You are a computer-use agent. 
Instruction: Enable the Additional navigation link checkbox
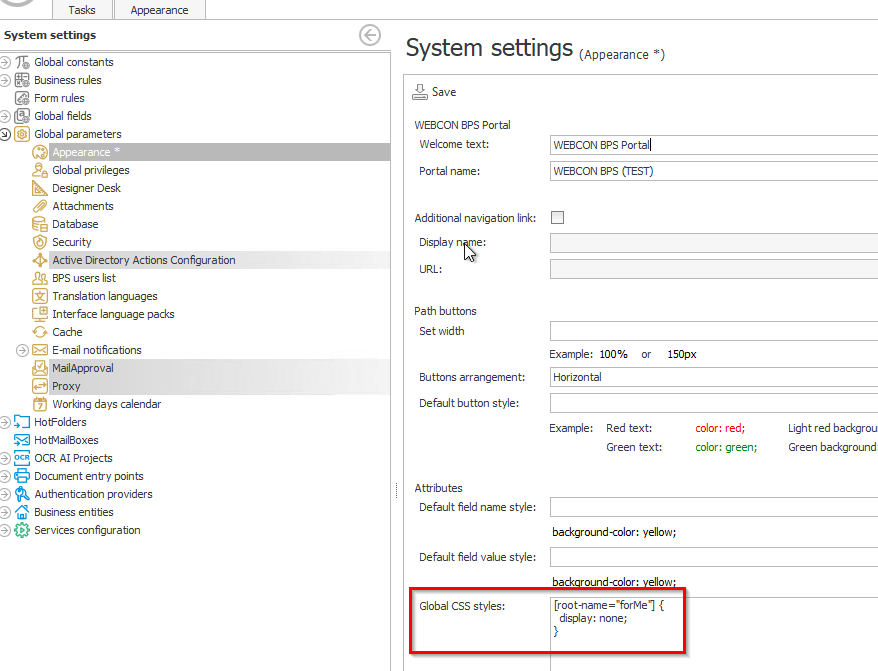tap(557, 217)
